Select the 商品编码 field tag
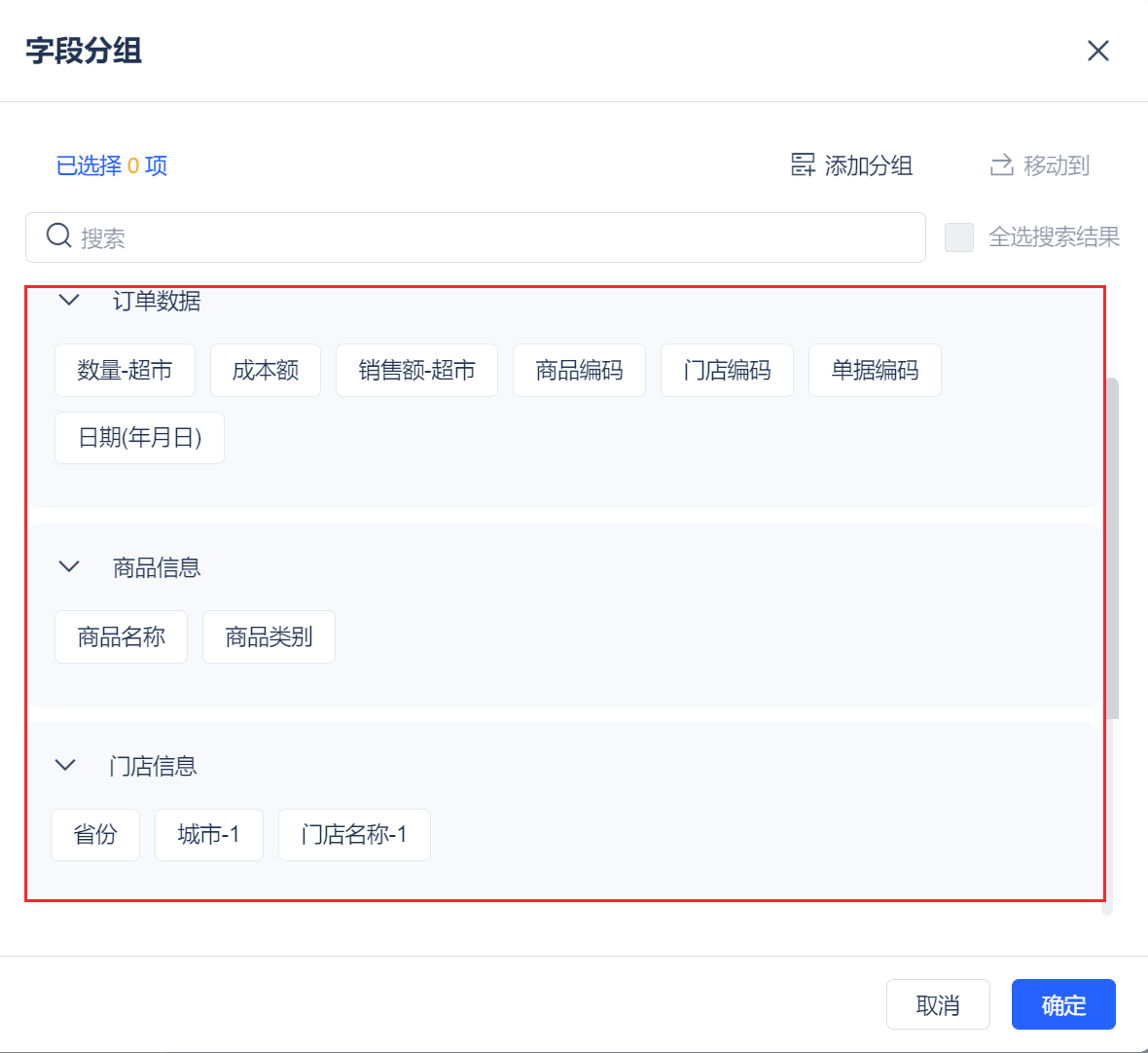This screenshot has width=1148, height=1053. pyautogui.click(x=579, y=370)
